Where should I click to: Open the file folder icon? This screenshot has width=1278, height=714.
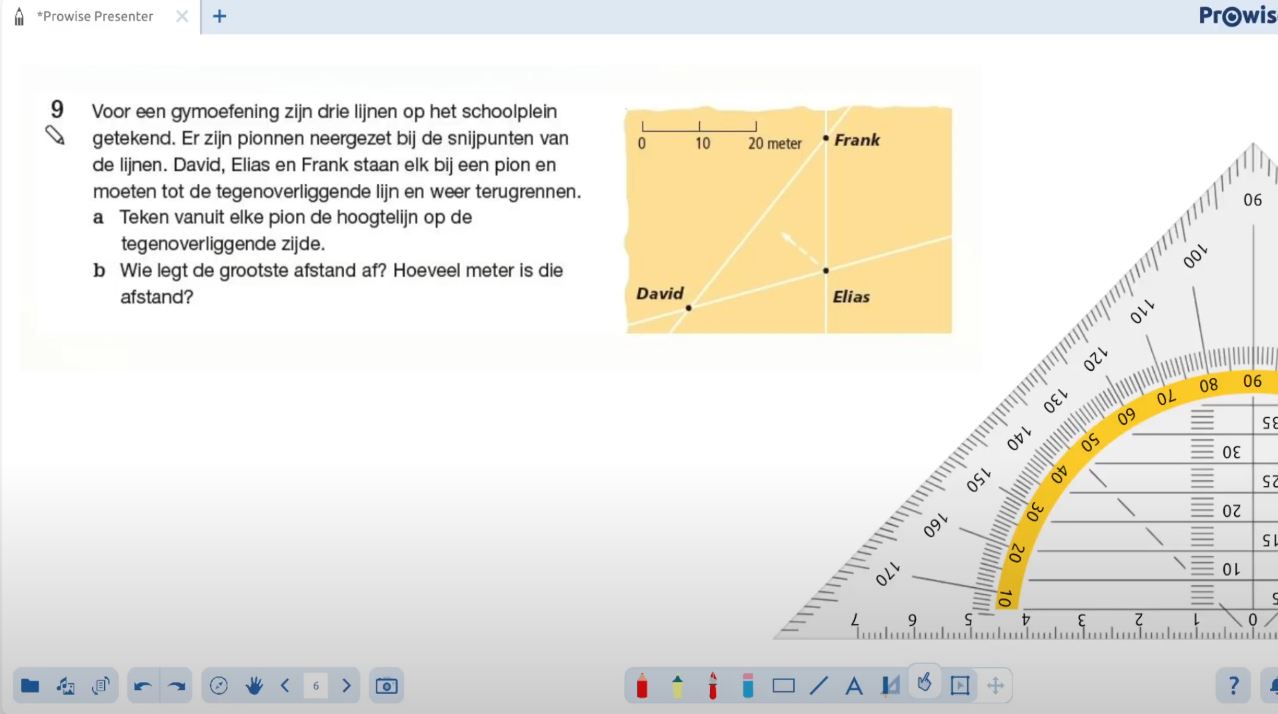click(30, 685)
